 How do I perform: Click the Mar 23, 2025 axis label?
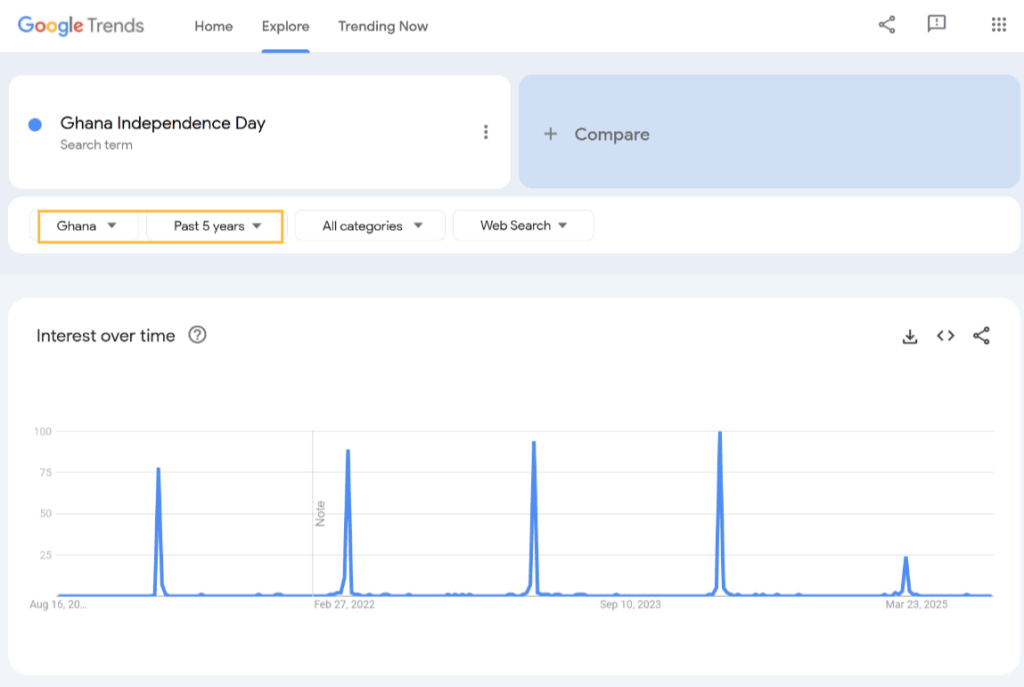(916, 605)
